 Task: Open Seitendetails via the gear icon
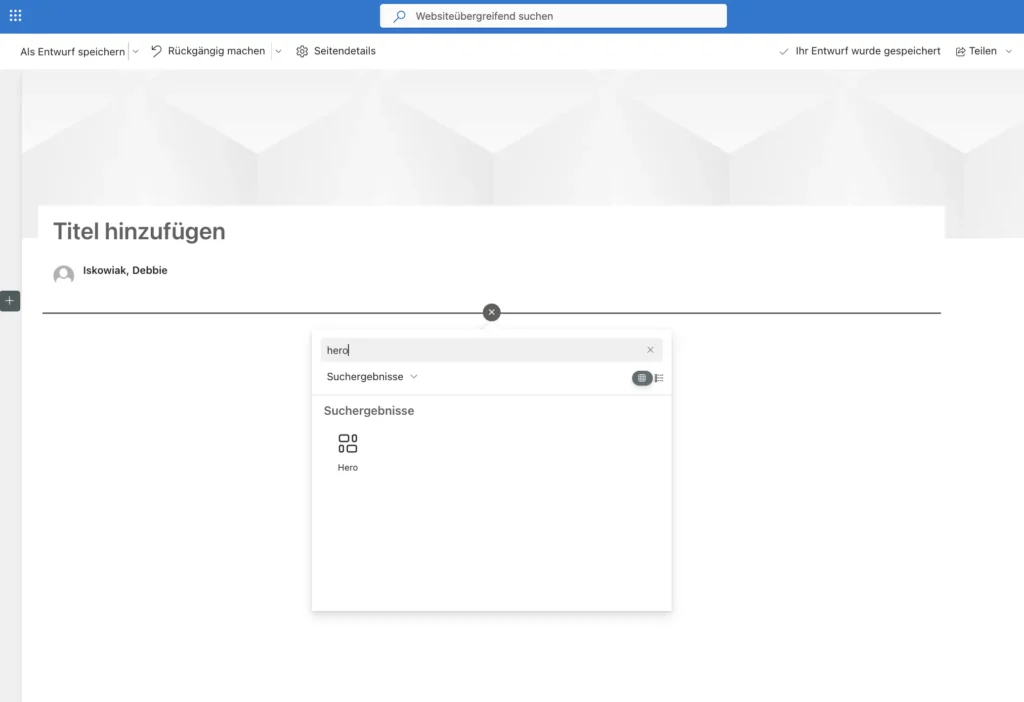[302, 51]
